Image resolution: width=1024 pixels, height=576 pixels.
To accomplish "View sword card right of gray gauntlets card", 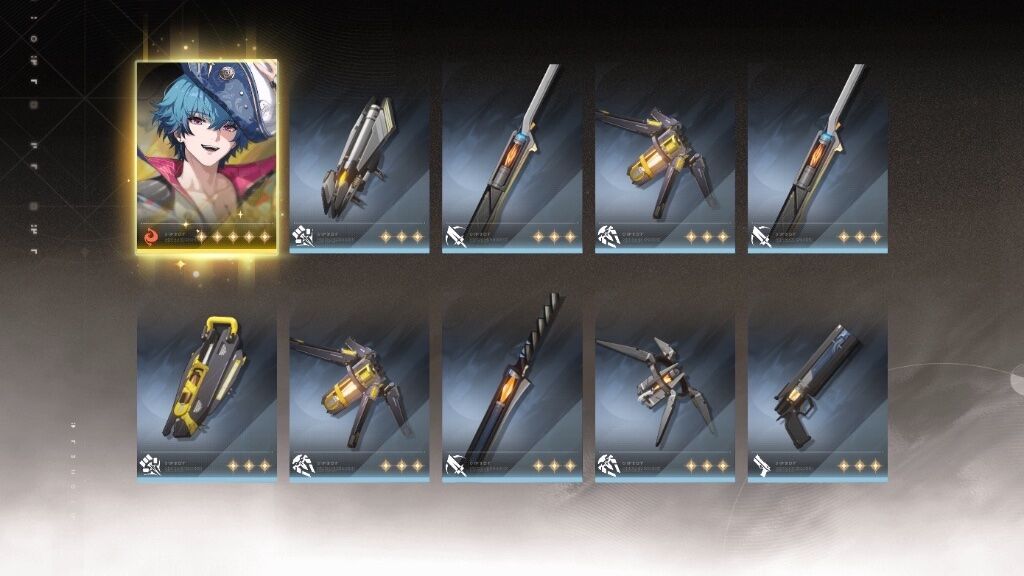I will (x=512, y=157).
